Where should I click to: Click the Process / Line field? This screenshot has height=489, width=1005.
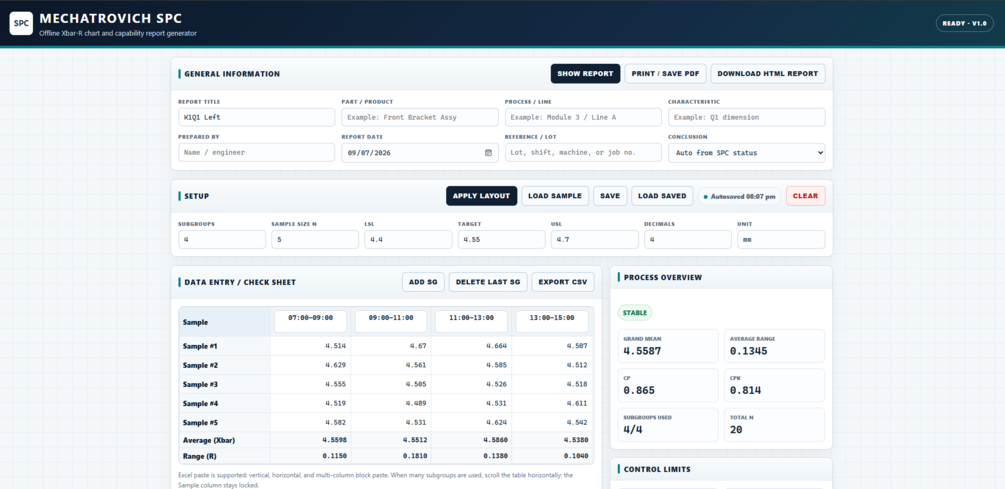583,117
